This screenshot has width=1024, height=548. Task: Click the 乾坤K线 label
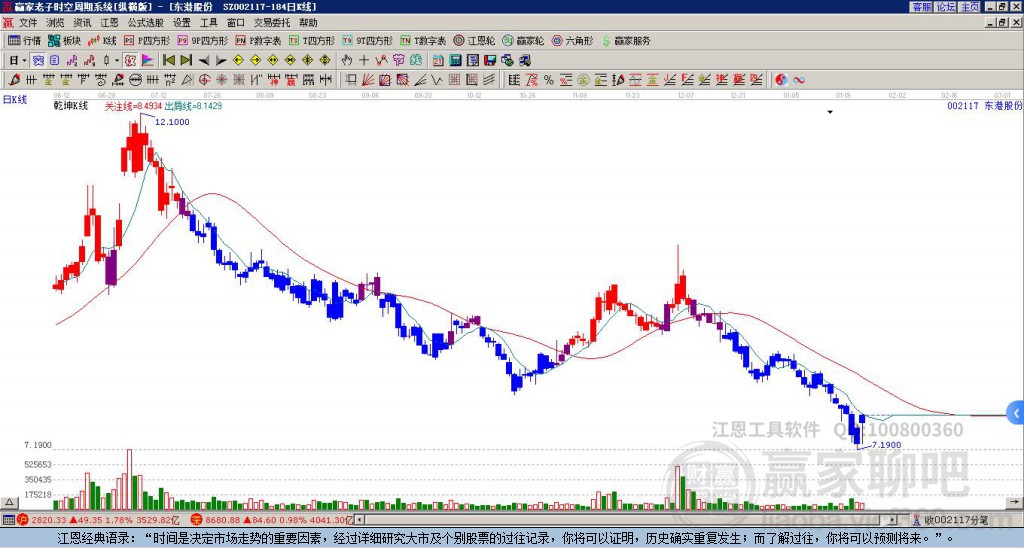(71, 106)
